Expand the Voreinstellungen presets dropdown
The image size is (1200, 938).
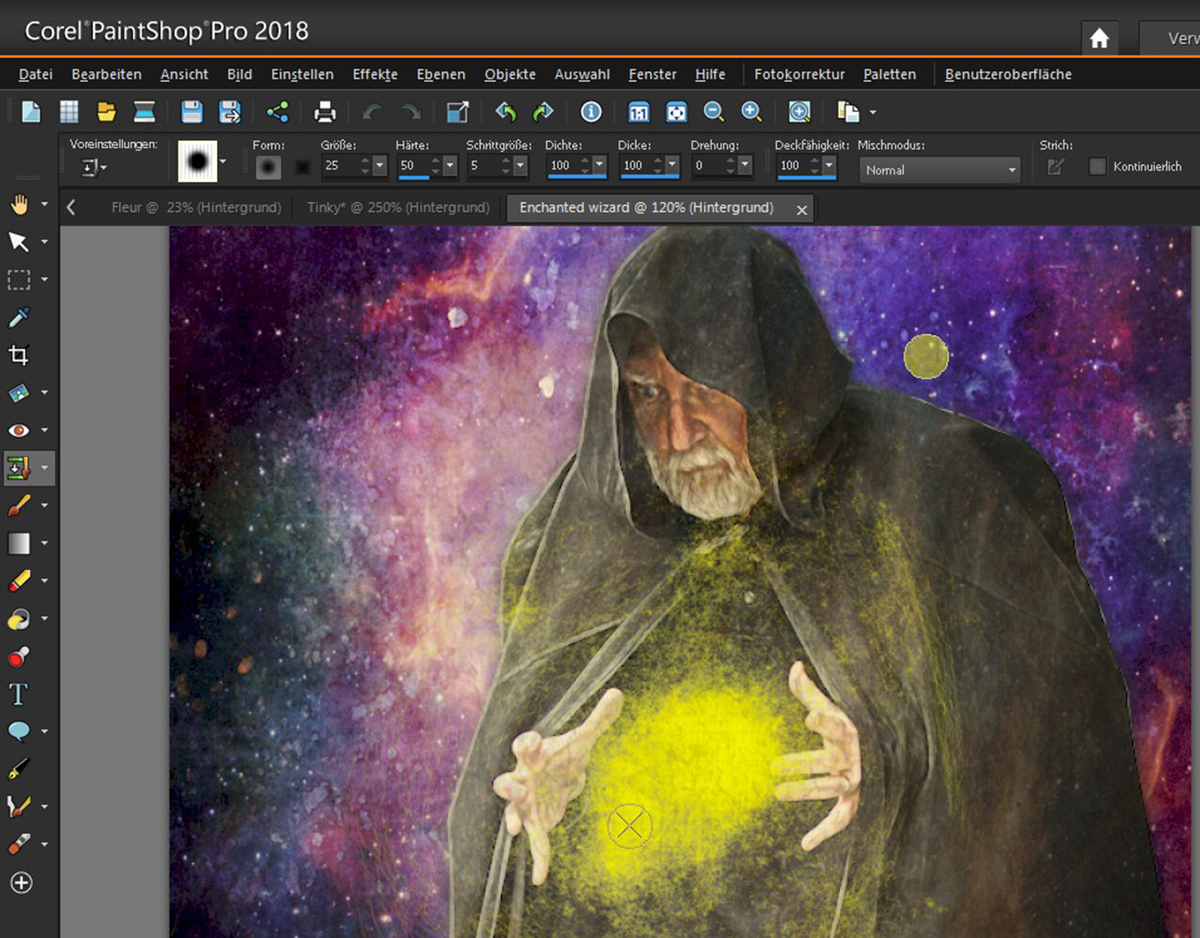point(94,167)
